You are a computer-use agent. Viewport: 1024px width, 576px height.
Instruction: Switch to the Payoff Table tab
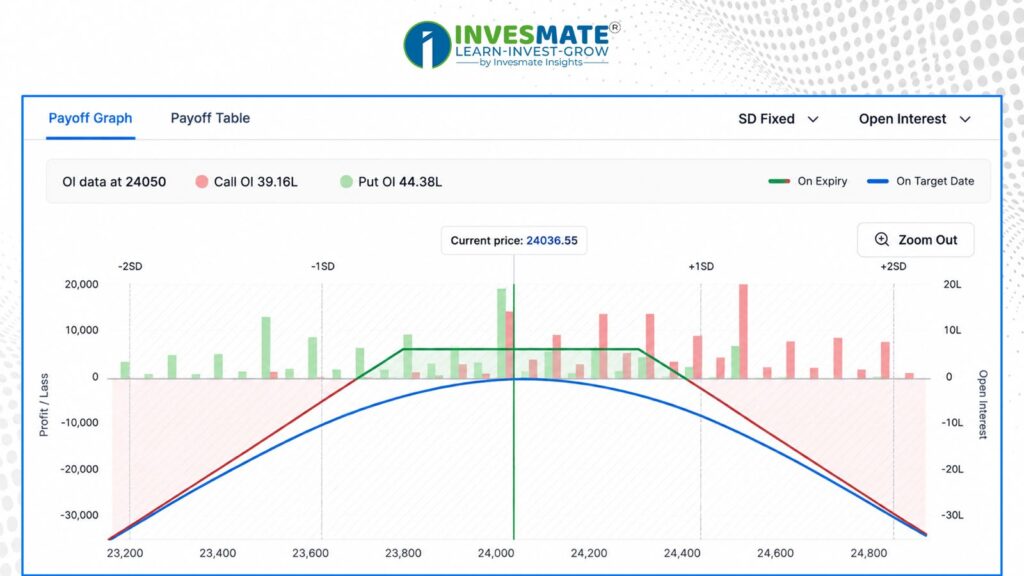click(210, 118)
